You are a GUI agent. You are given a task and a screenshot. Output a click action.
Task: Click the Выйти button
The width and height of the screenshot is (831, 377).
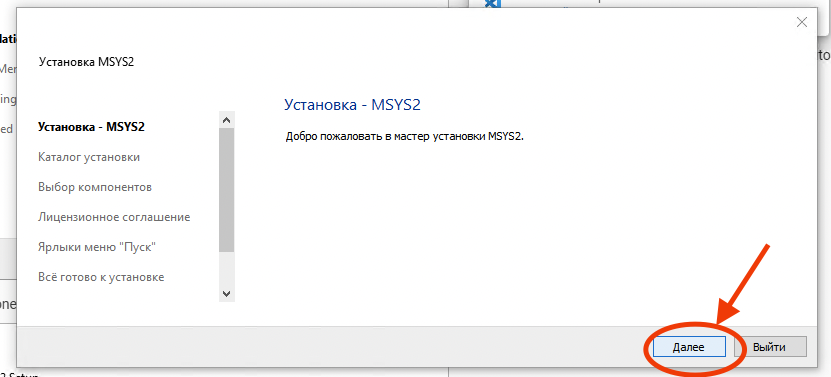(770, 347)
